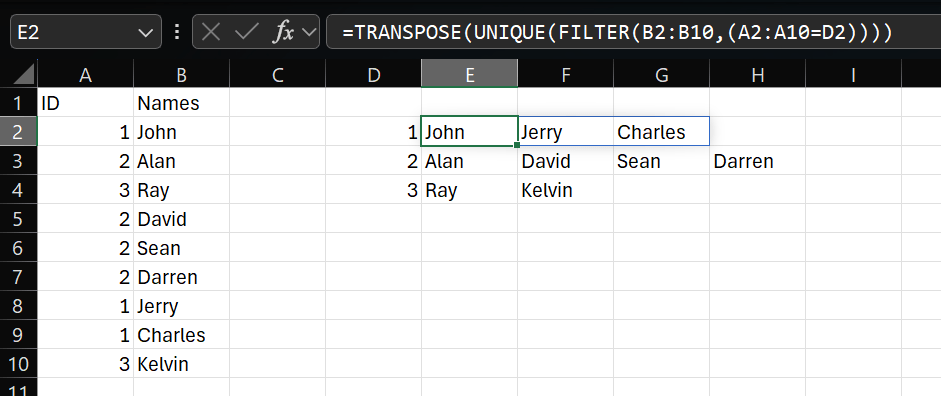Select row 2 header
This screenshot has height=396, width=941.
pos(18,131)
